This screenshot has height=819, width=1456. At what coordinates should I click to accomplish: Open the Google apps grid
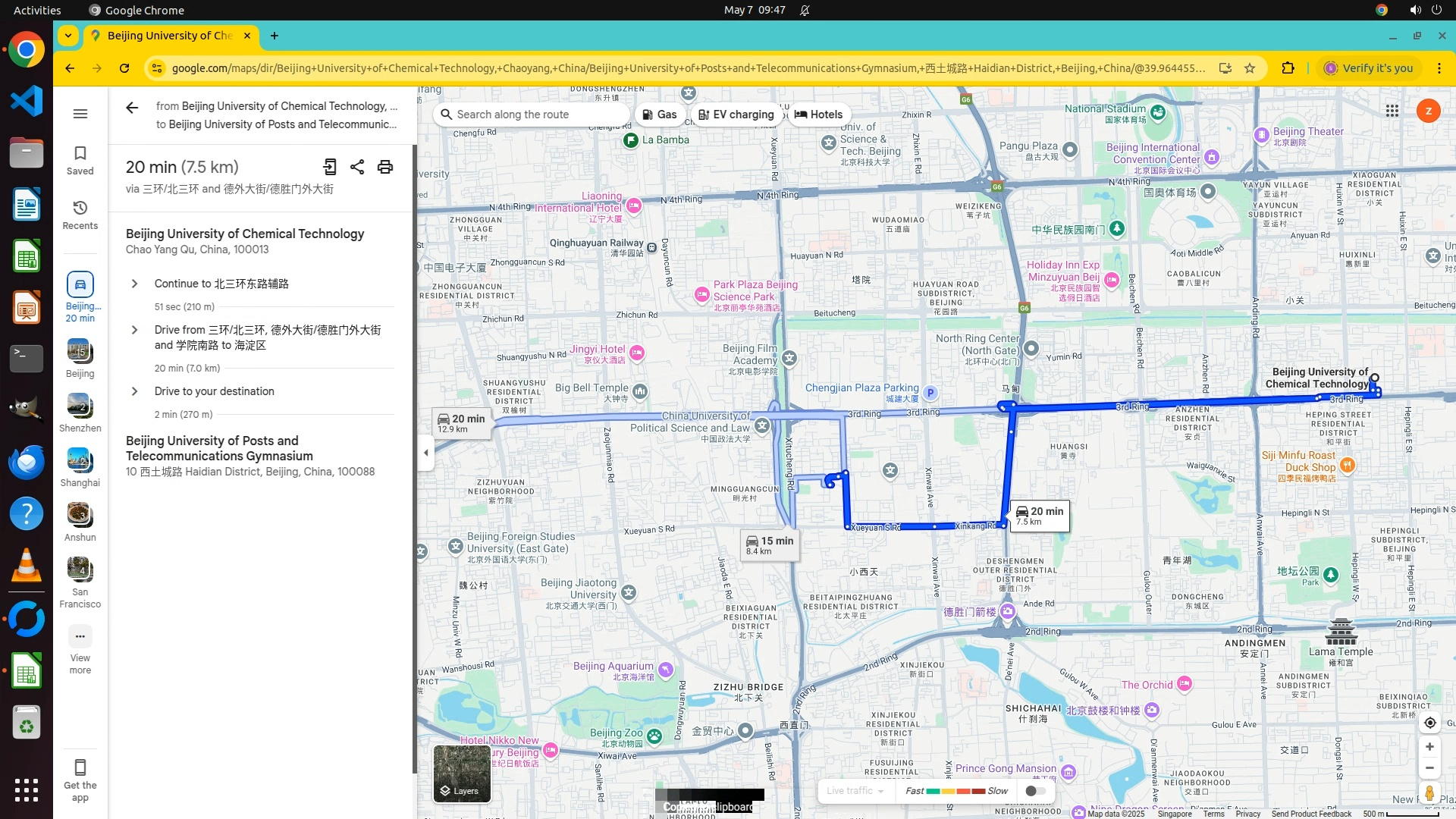click(x=1392, y=111)
